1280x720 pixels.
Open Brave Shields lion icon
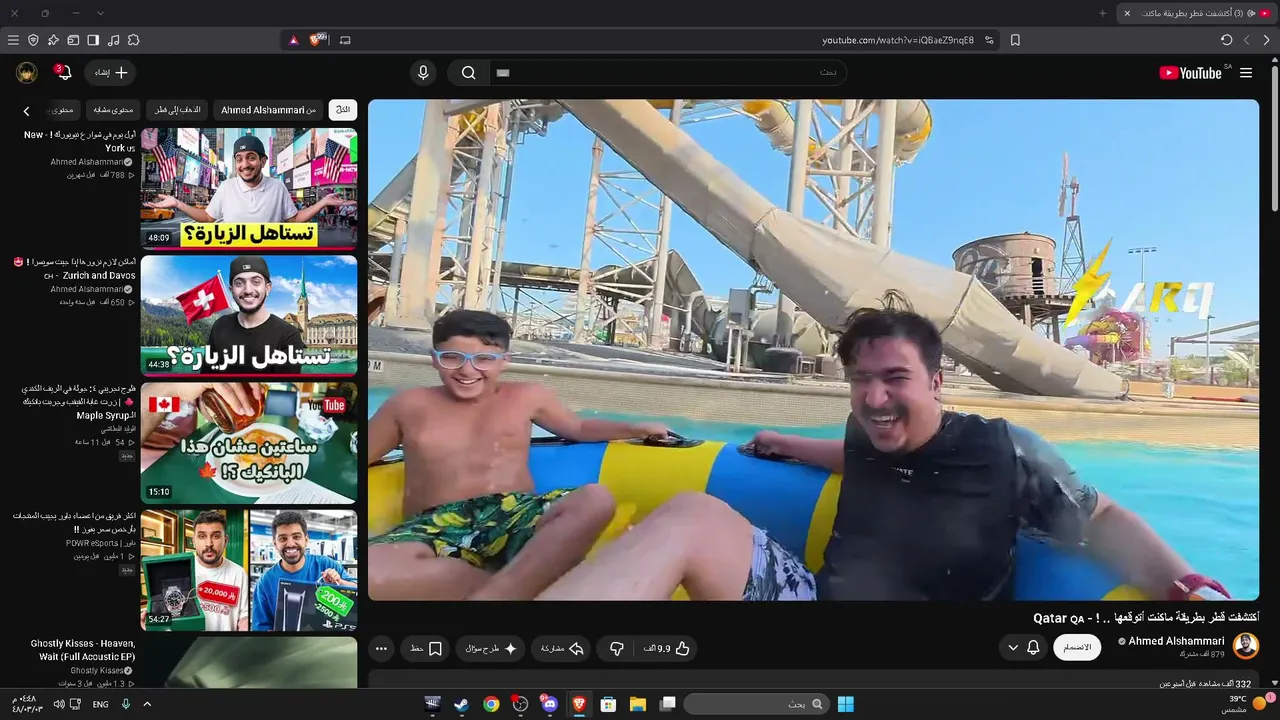318,40
